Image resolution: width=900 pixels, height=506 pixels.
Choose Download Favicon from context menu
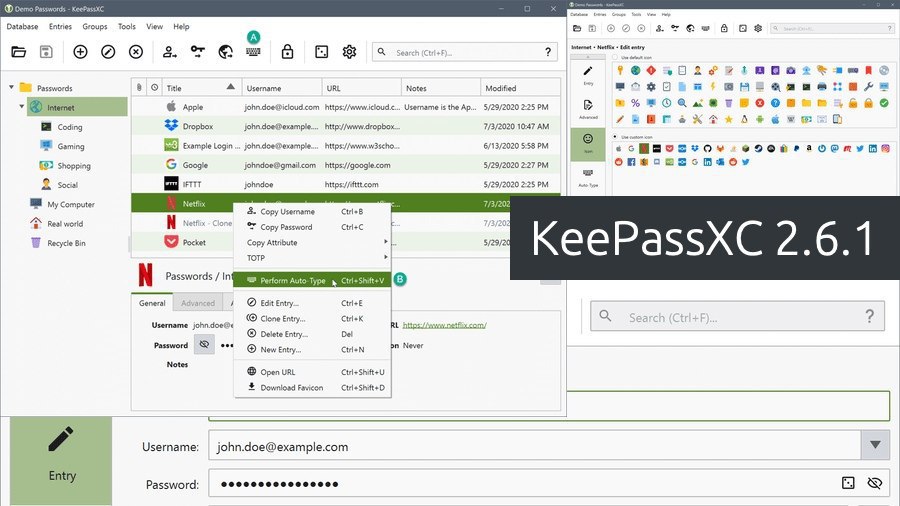coord(313,388)
